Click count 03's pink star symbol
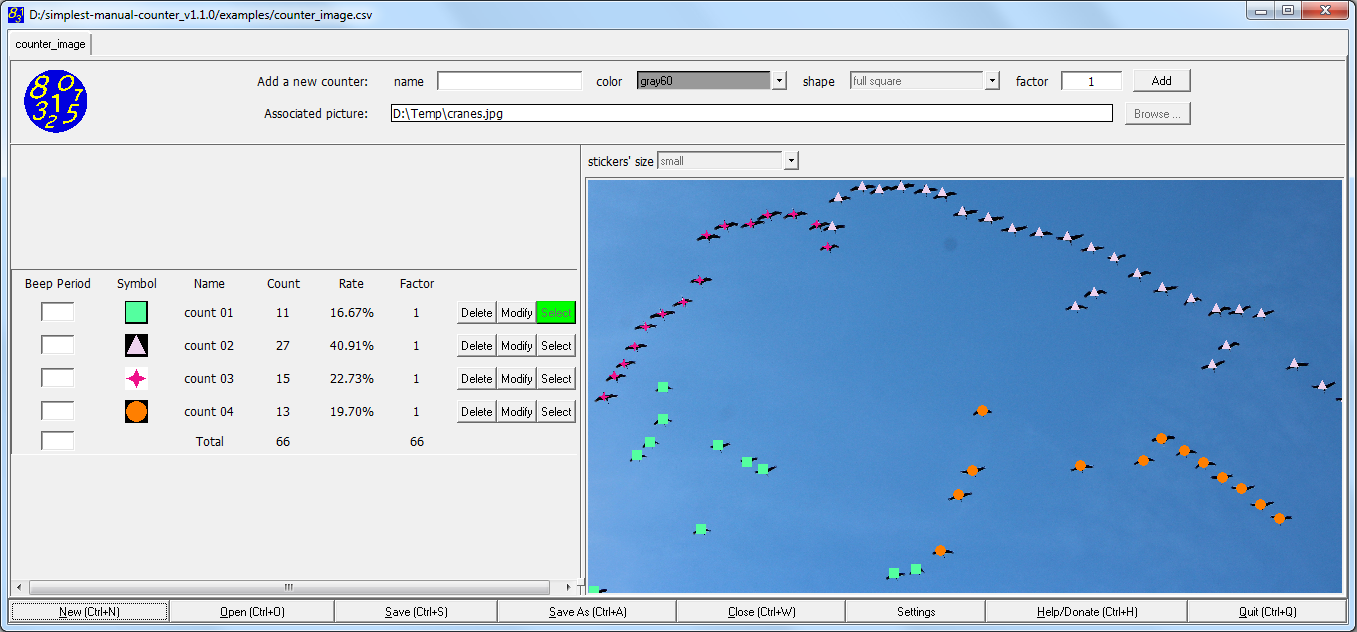 135,378
